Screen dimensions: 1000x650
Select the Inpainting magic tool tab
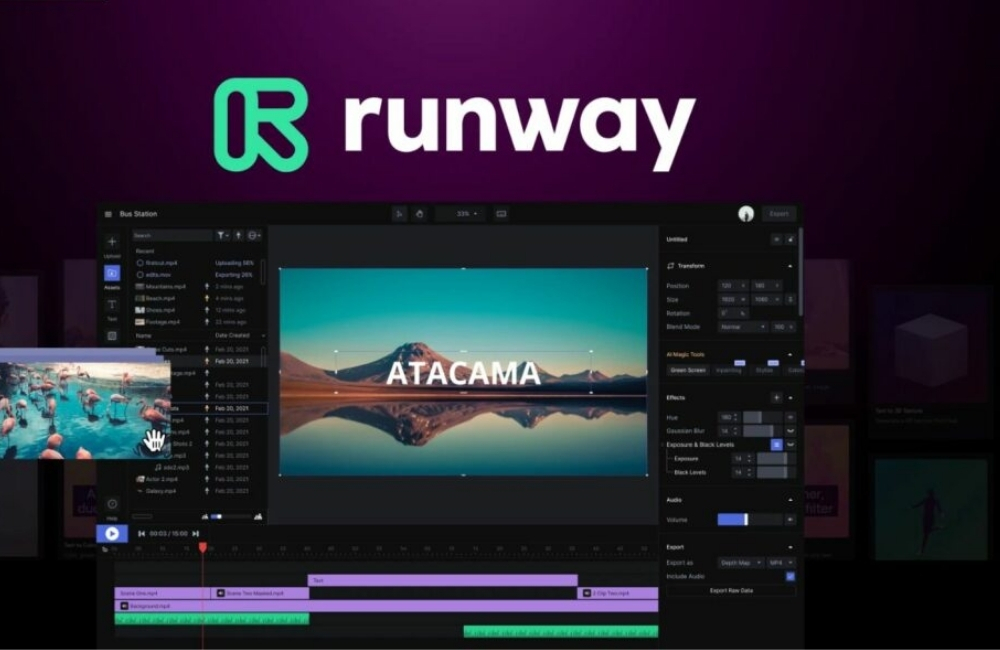[729, 370]
